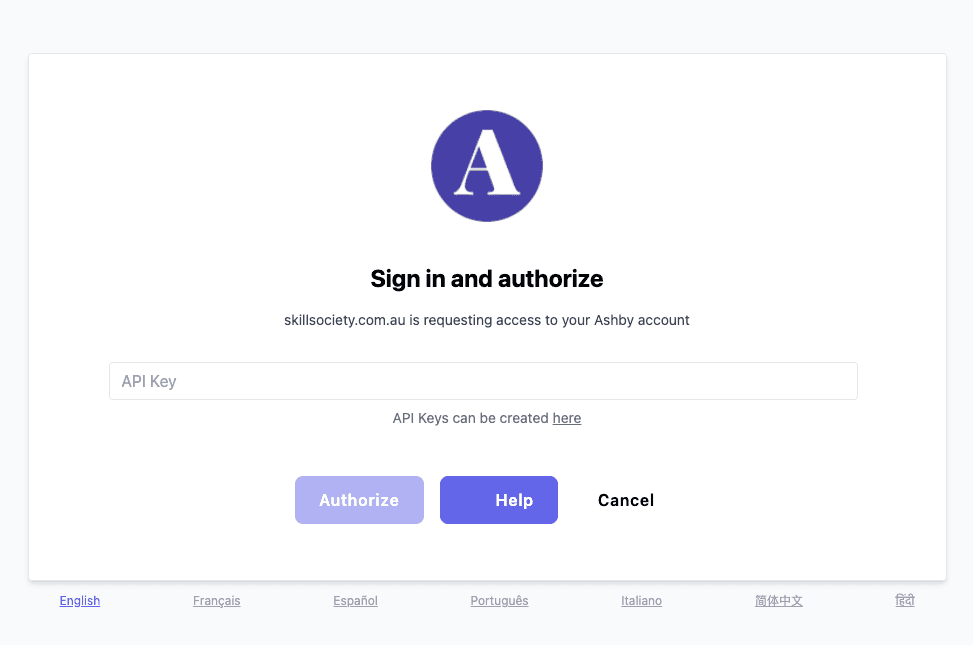Cancel the authorization request

click(626, 500)
